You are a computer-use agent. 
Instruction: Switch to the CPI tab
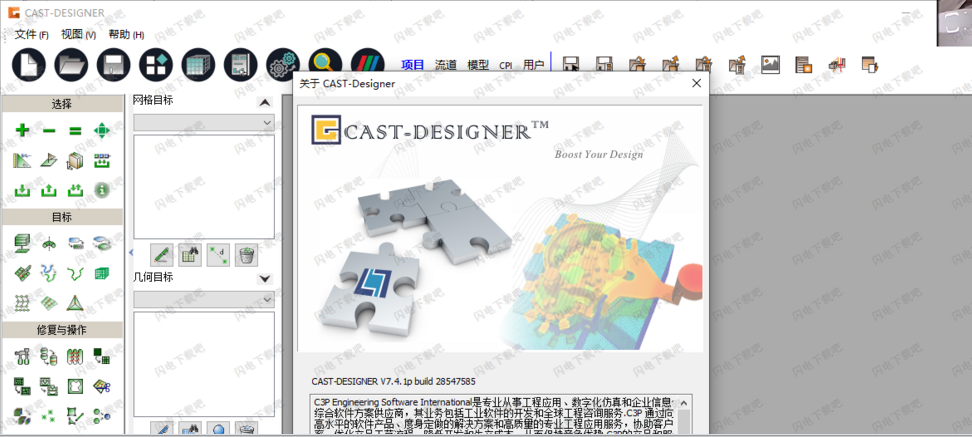(506, 65)
